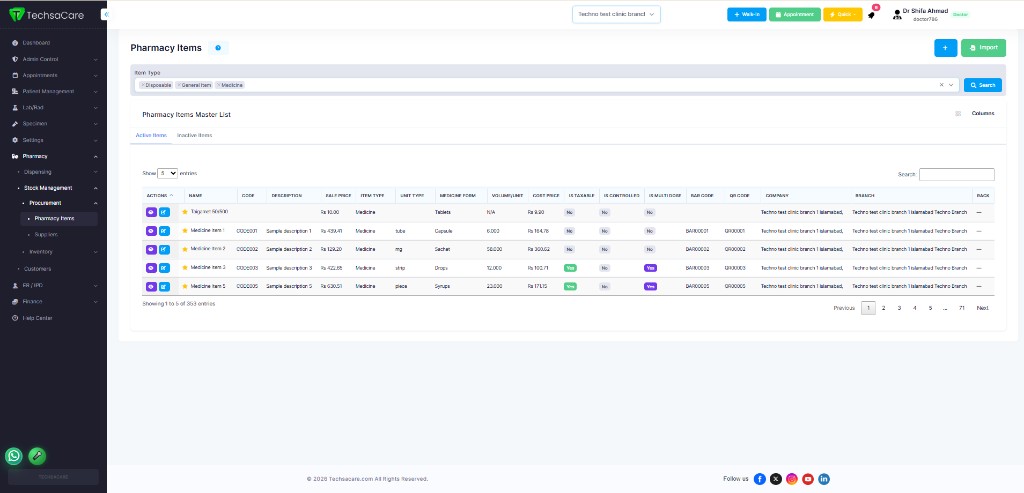This screenshot has height=493, width=1024.
Task: Open the LinkedIn social icon
Action: click(824, 479)
